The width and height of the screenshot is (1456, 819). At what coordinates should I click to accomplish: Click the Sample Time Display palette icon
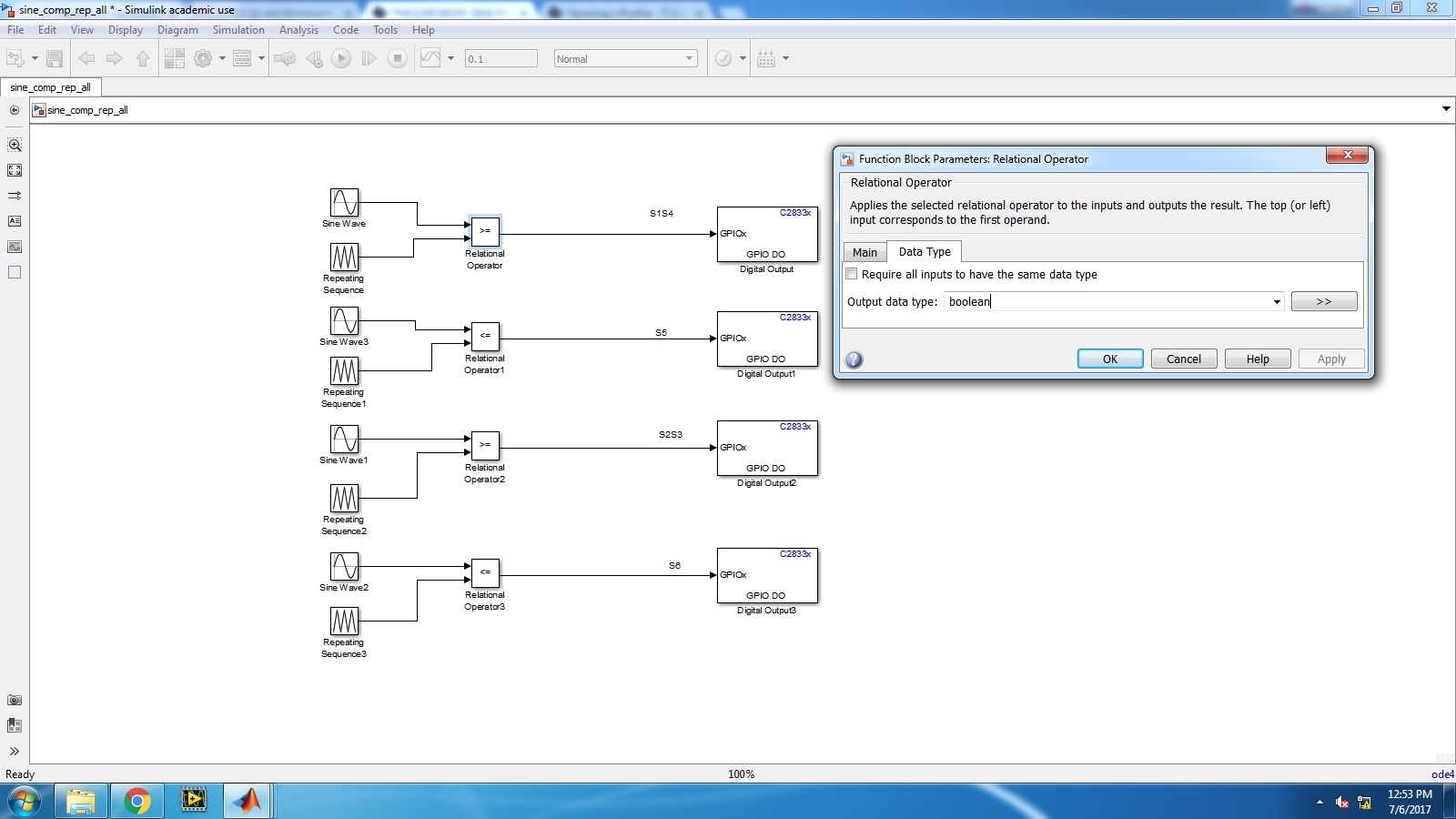pyautogui.click(x=15, y=196)
